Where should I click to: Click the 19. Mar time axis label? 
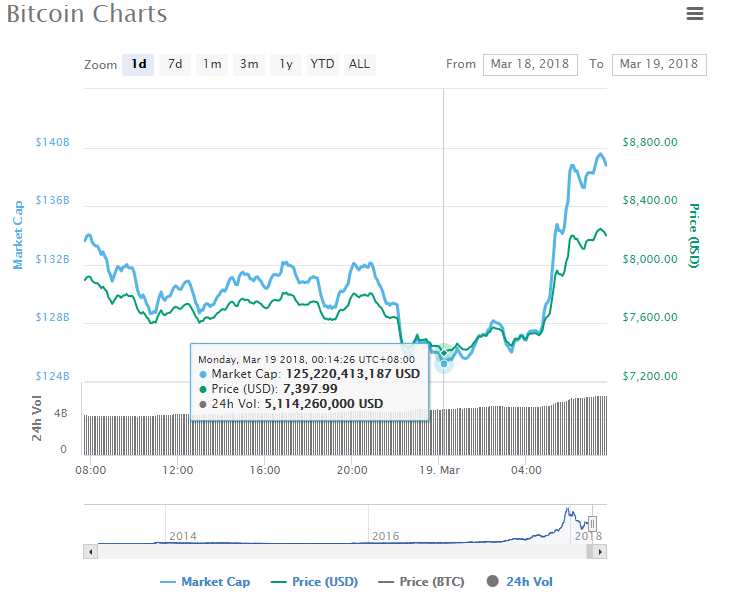coord(439,470)
